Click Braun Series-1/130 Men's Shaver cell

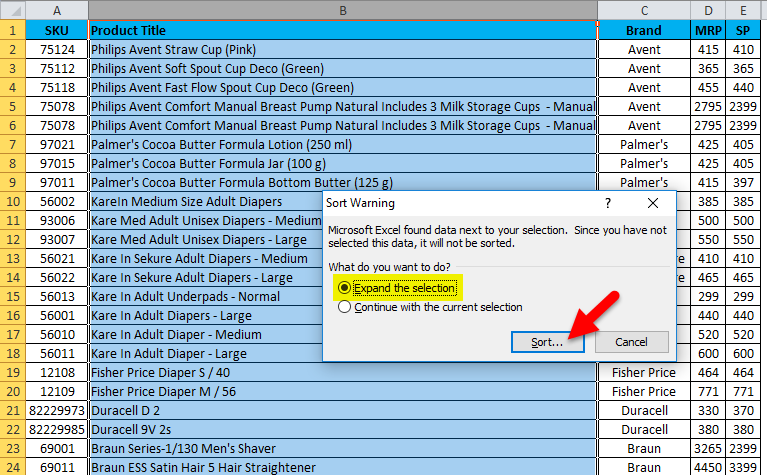pyautogui.click(x=342, y=449)
